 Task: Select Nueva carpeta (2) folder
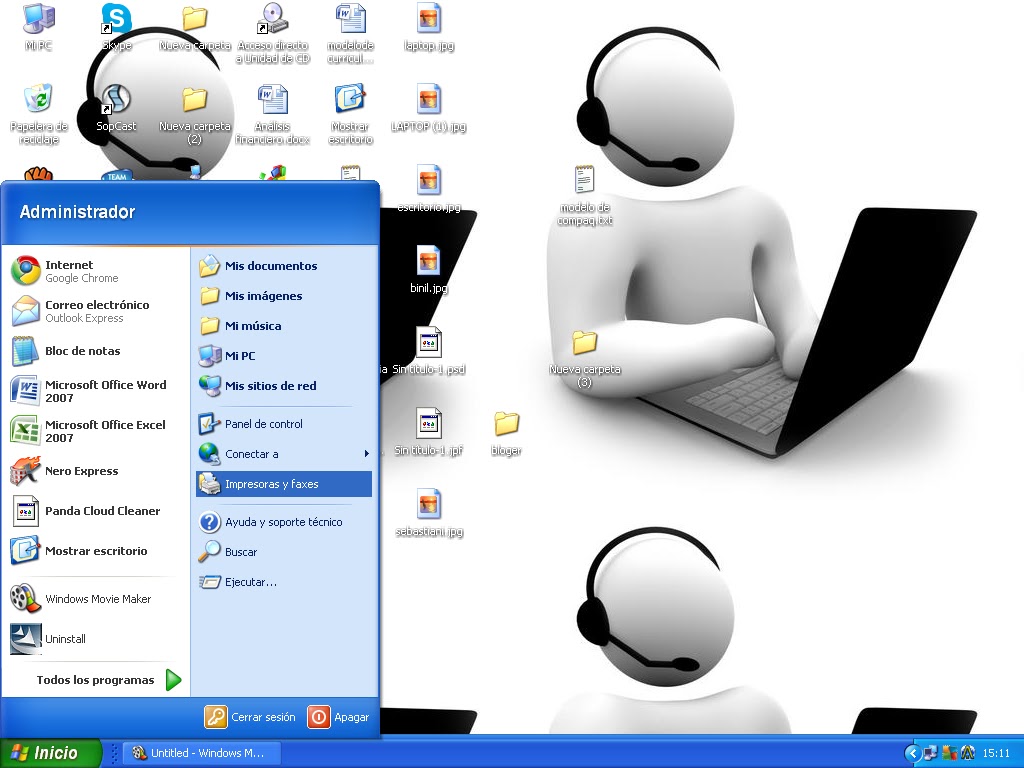click(195, 114)
